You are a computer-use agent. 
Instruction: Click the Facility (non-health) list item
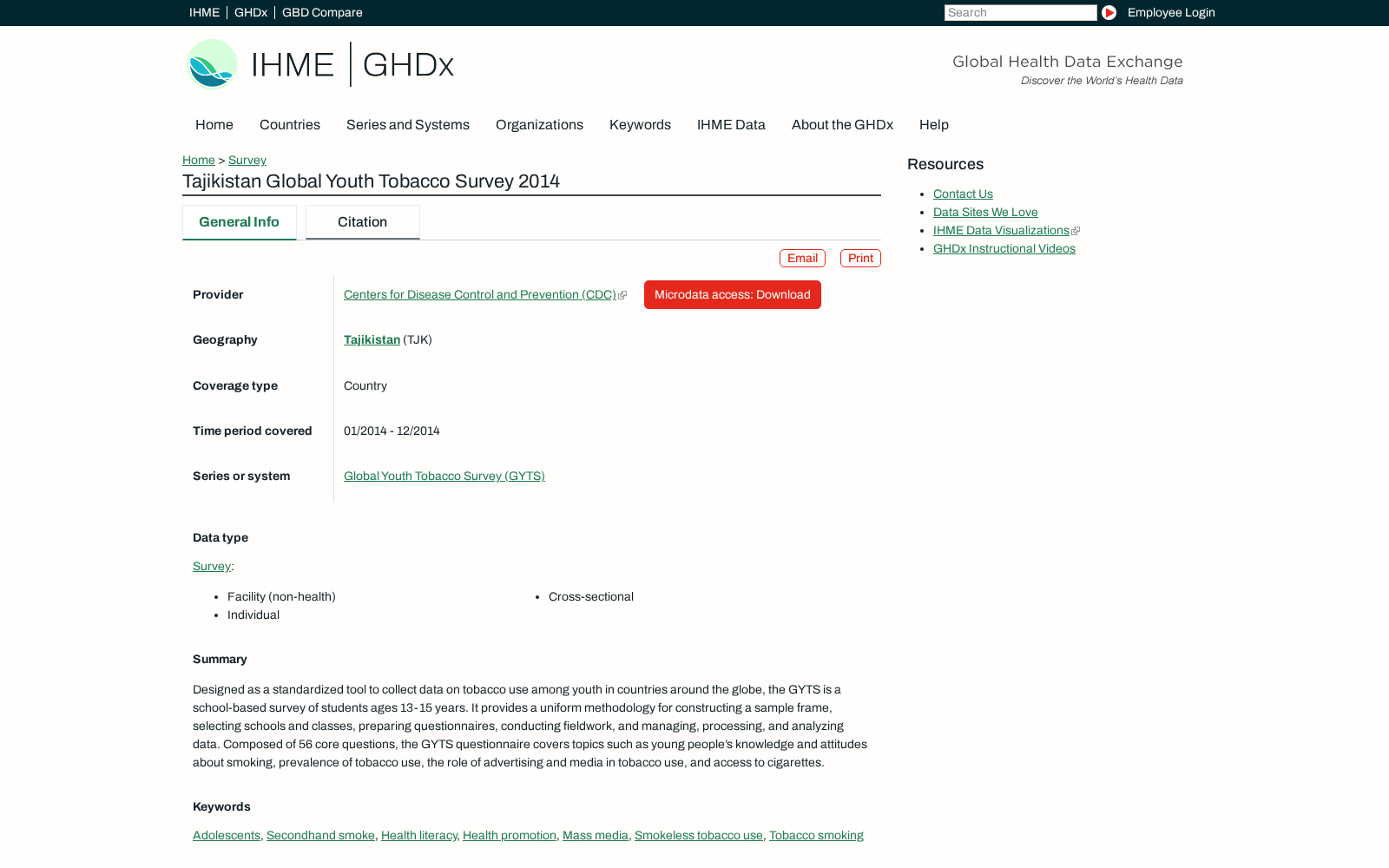[x=281, y=596]
